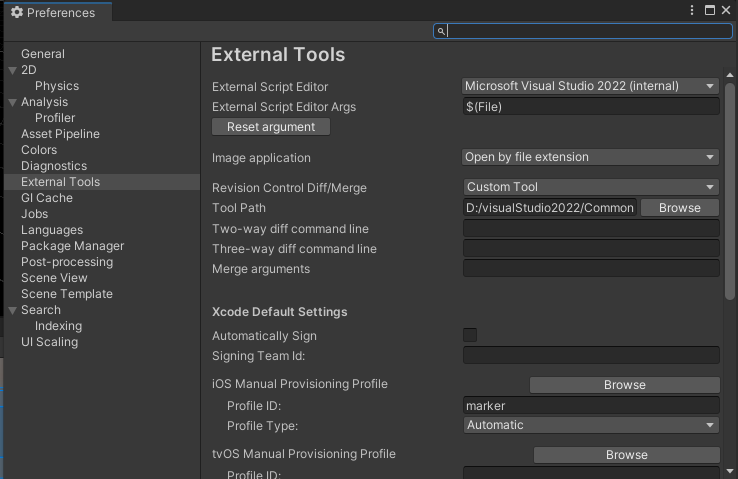
Task: Click the Signing Team Id input field
Action: (591, 355)
